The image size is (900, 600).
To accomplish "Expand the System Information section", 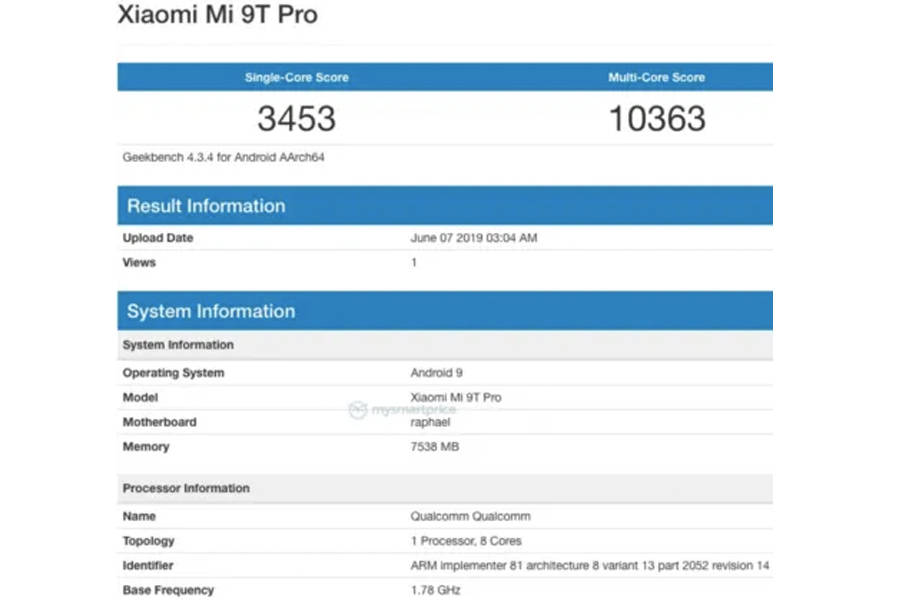I will (x=210, y=311).
